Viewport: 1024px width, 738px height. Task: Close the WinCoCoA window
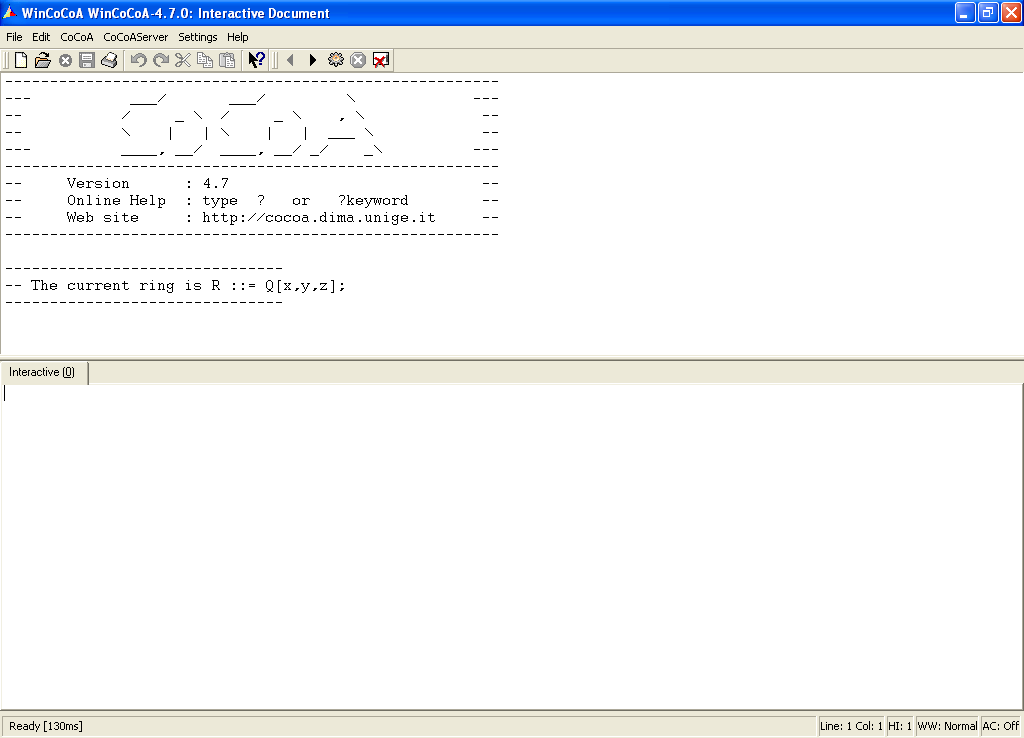pos(1011,12)
